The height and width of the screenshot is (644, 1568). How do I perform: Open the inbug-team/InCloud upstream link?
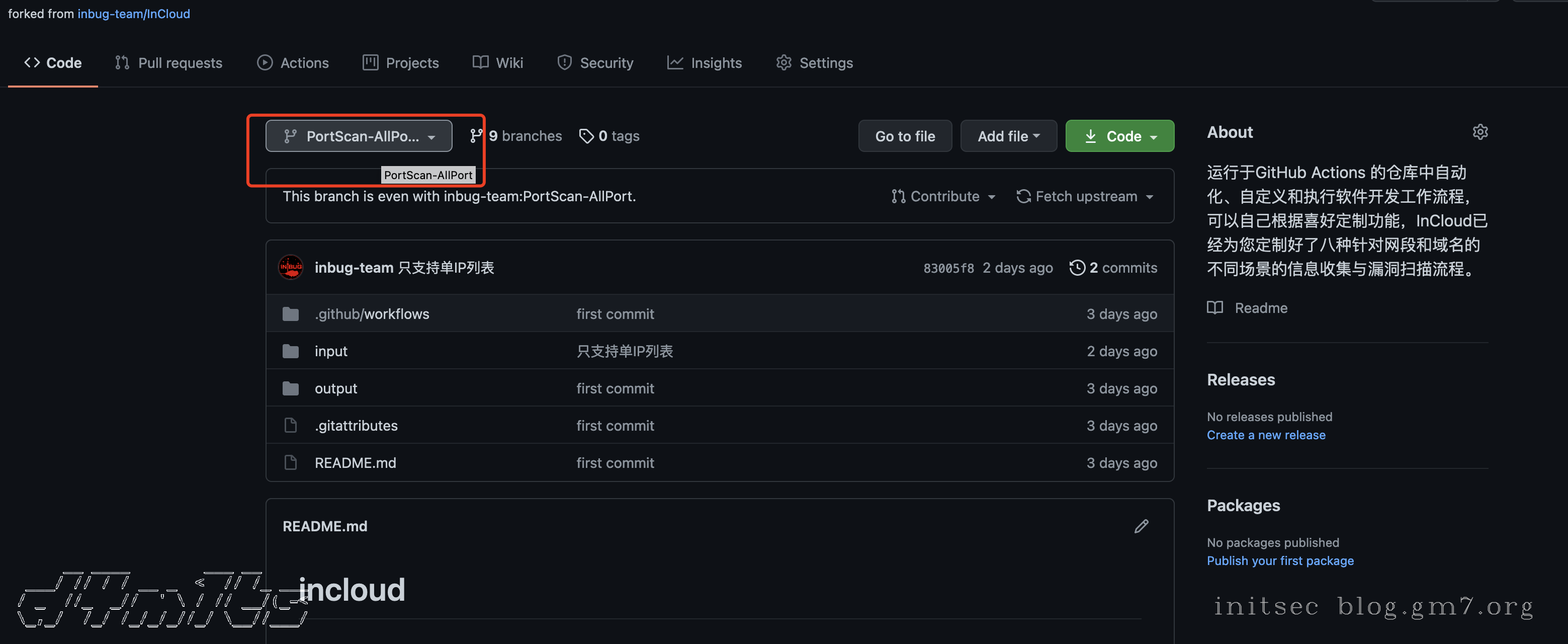point(133,14)
